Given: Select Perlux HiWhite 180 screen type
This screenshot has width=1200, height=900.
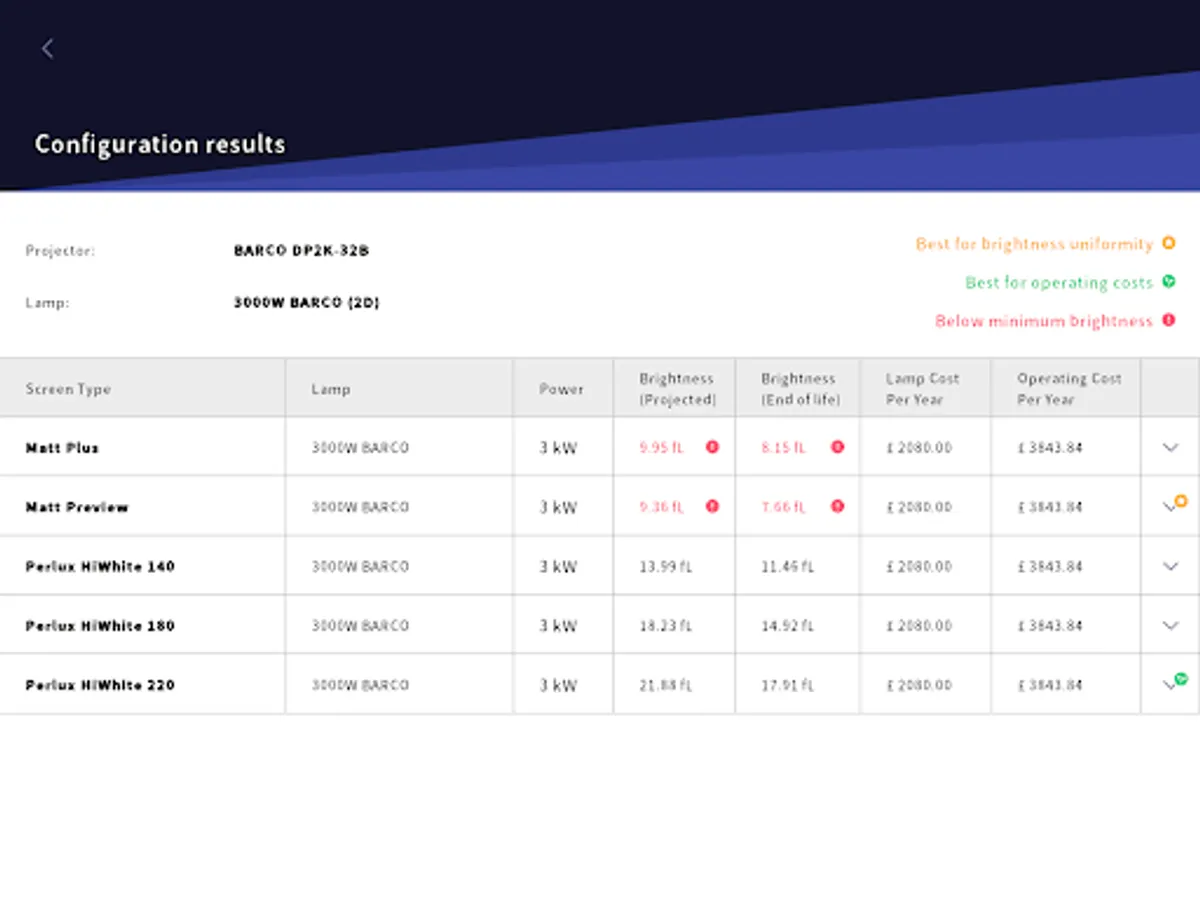Looking at the screenshot, I should (100, 626).
